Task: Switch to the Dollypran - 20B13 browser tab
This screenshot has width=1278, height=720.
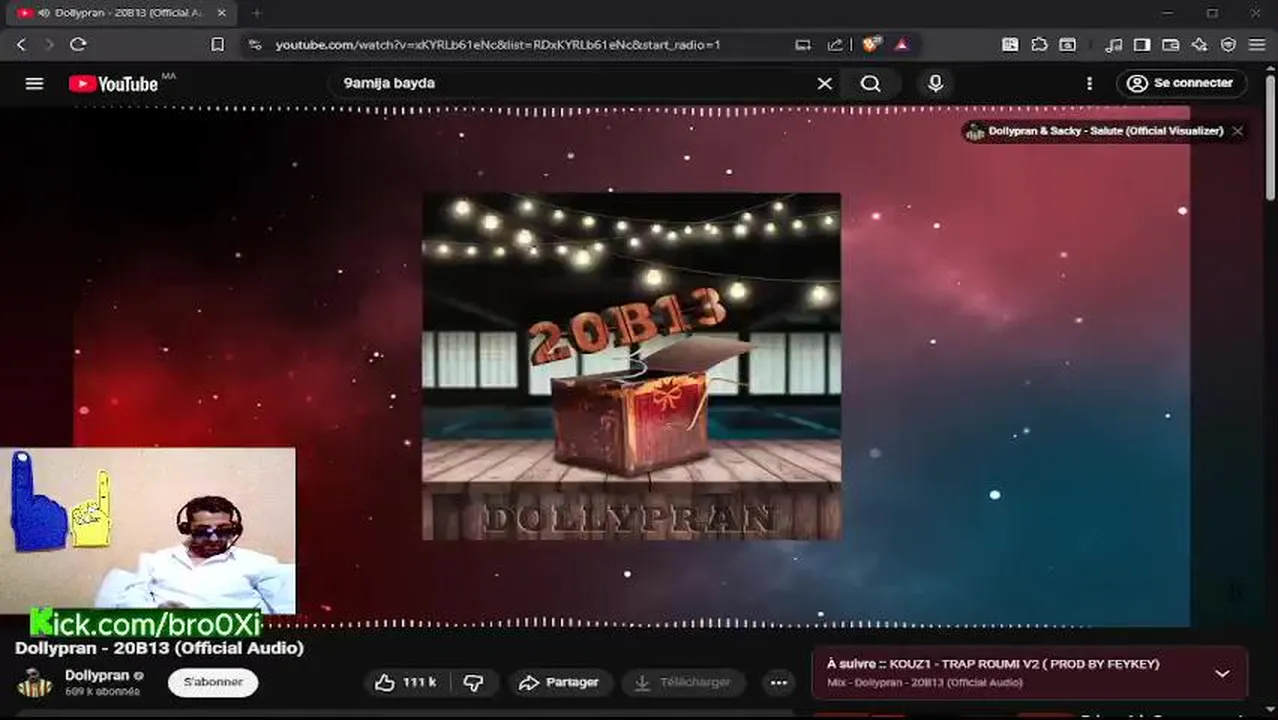Action: 120,13
